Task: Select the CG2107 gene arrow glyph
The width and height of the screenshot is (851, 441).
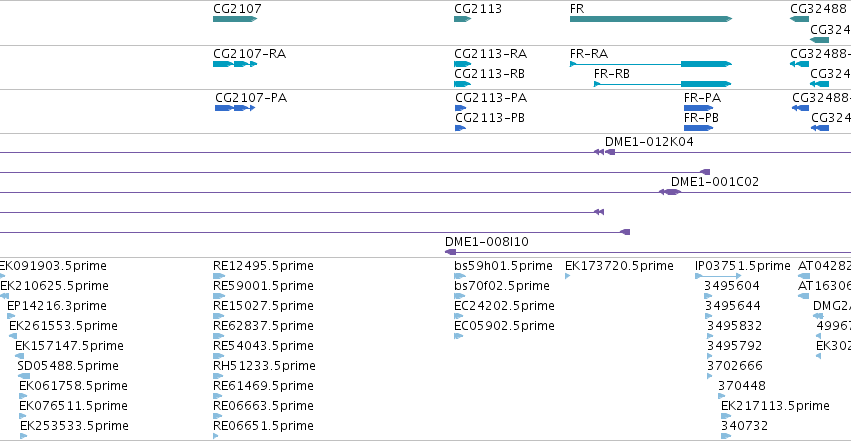Action: [235, 19]
